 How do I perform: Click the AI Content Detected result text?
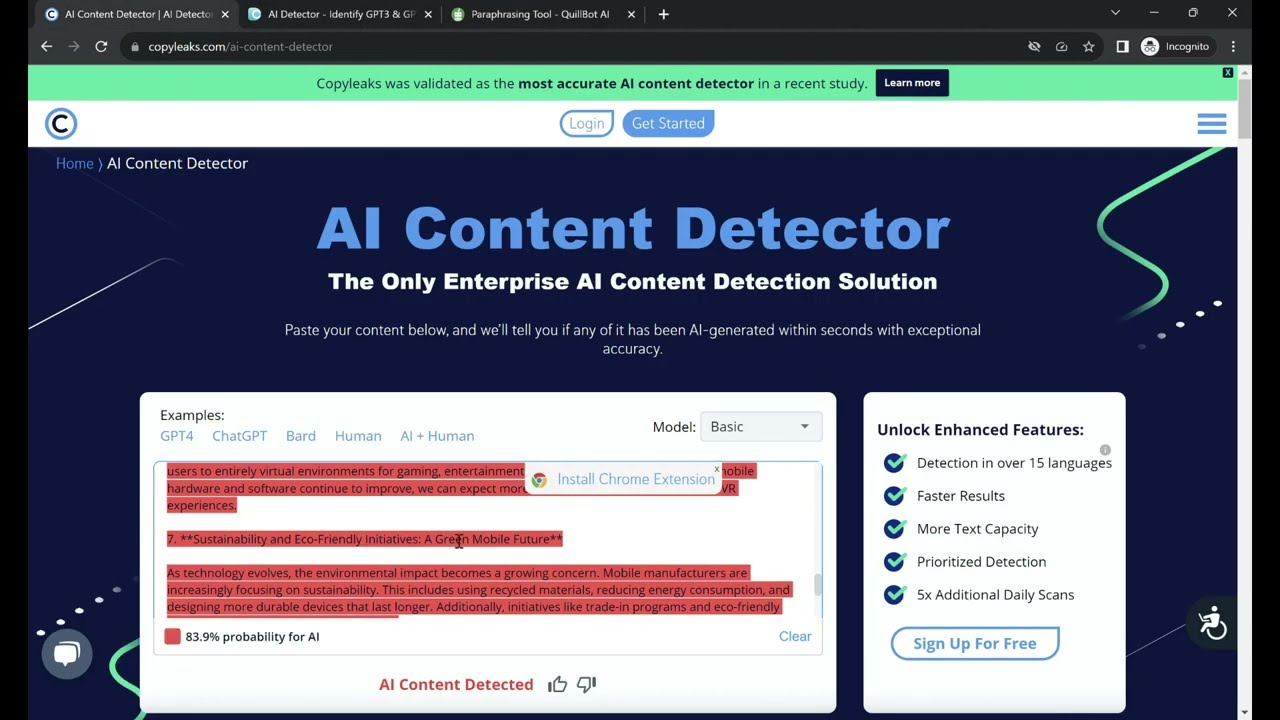click(456, 684)
